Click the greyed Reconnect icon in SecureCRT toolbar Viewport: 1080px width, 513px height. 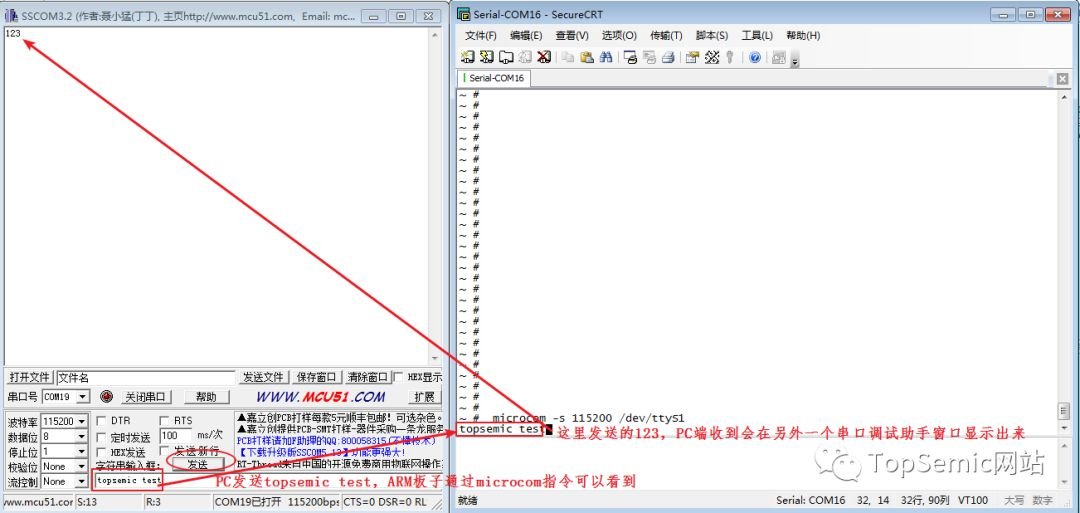tap(525, 57)
